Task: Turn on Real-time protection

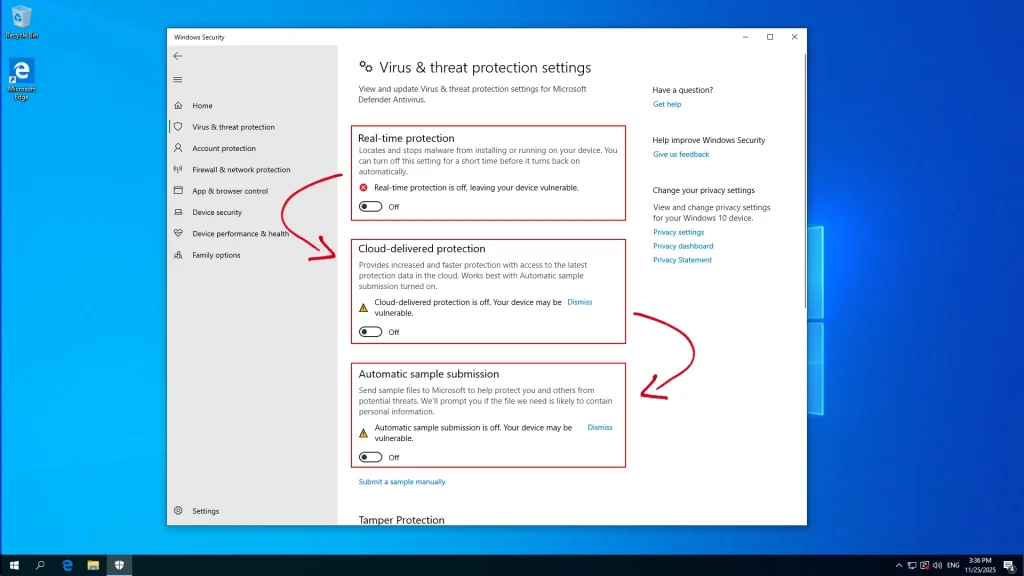Action: 370,205
